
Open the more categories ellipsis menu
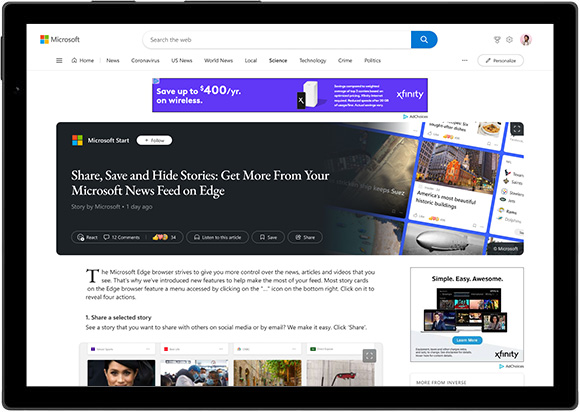pos(465,60)
